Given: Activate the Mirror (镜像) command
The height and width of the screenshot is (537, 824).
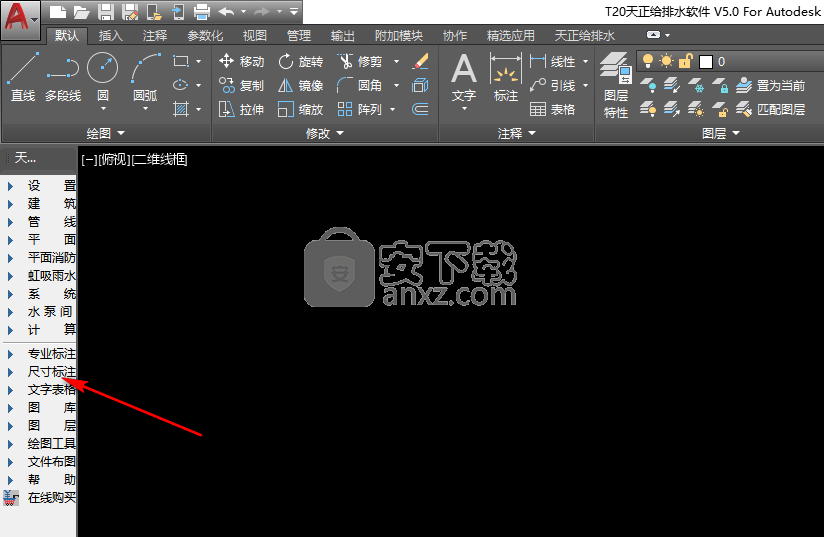Looking at the screenshot, I should tap(301, 86).
